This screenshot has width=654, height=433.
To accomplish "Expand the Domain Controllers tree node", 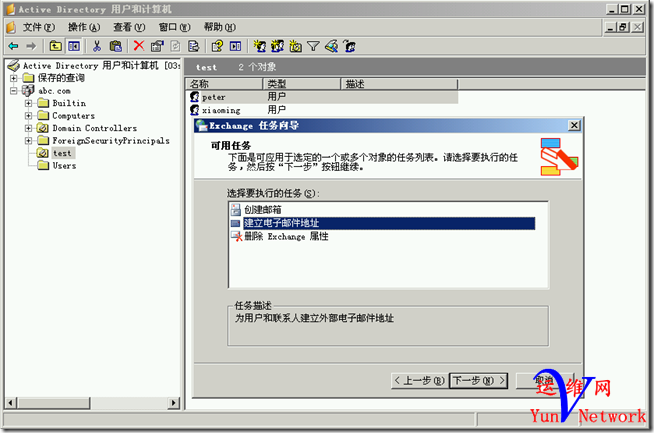I will click(x=28, y=128).
